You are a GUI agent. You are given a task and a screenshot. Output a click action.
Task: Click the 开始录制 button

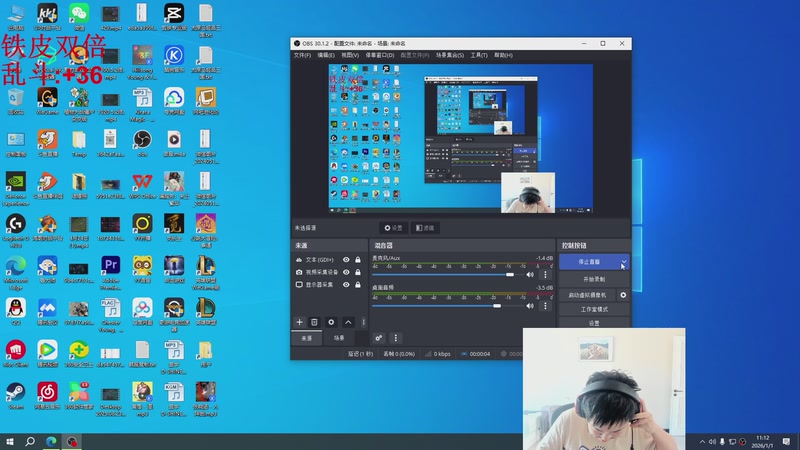click(594, 279)
